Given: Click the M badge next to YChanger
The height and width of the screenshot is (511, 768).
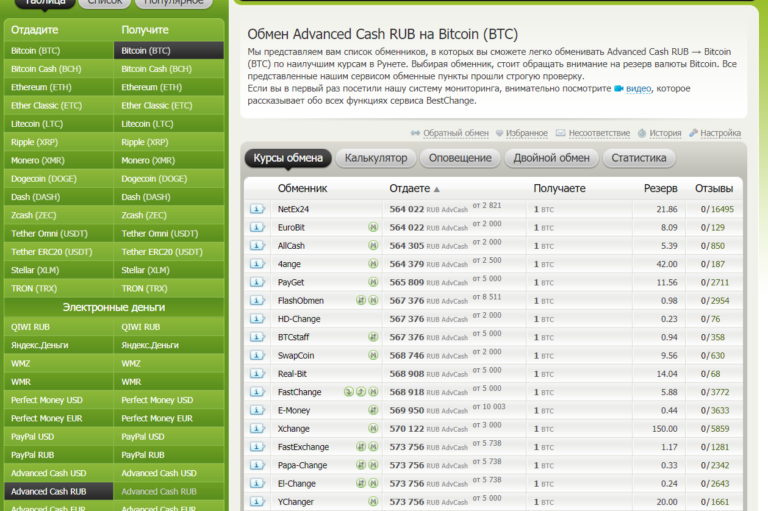Looking at the screenshot, I should click(x=373, y=502).
